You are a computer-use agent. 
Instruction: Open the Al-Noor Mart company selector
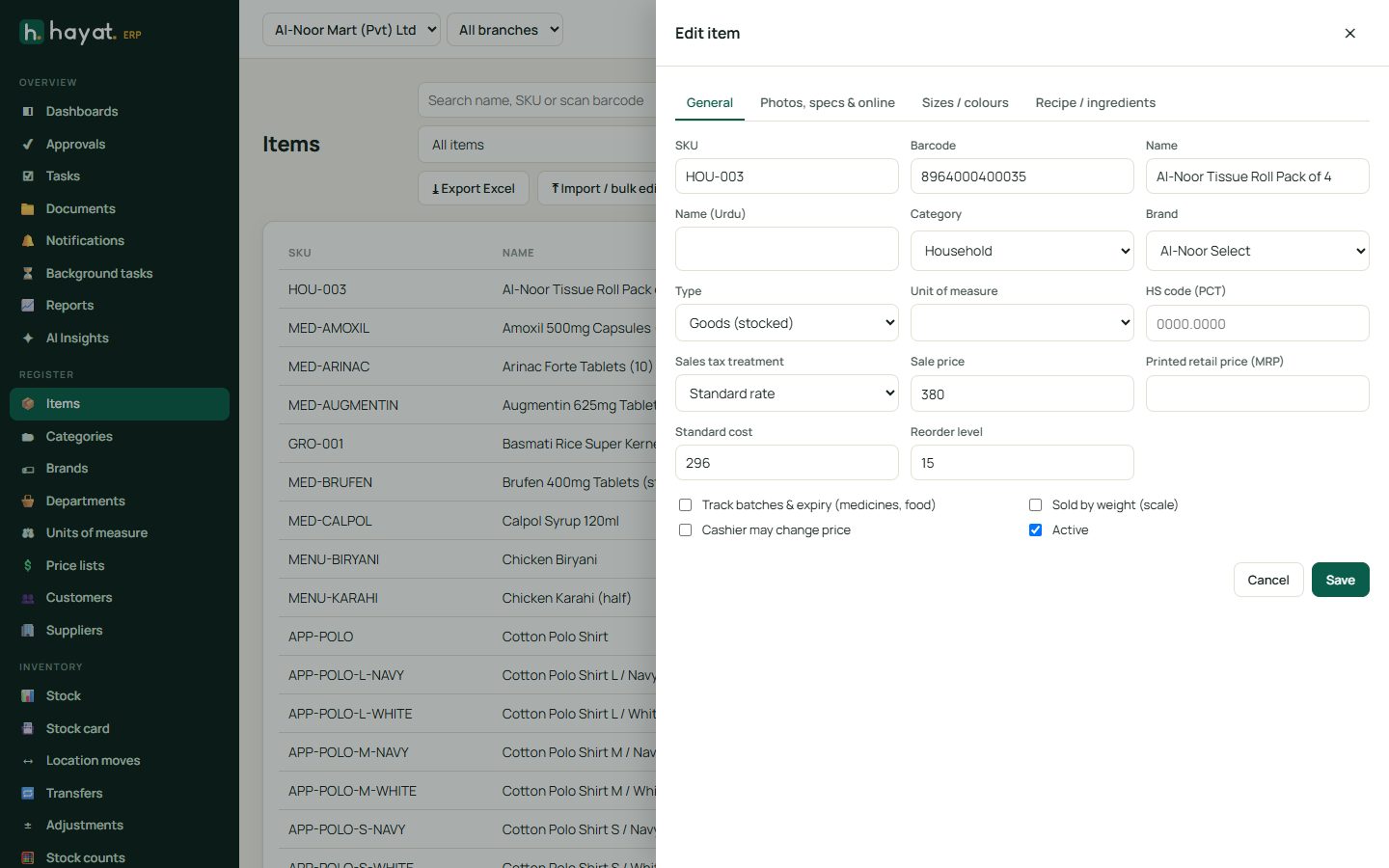pyautogui.click(x=352, y=30)
